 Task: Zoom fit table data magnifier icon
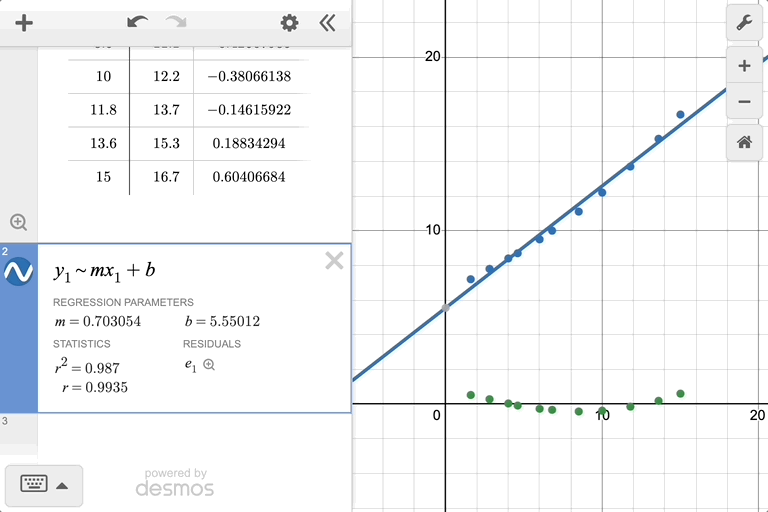tap(18, 222)
